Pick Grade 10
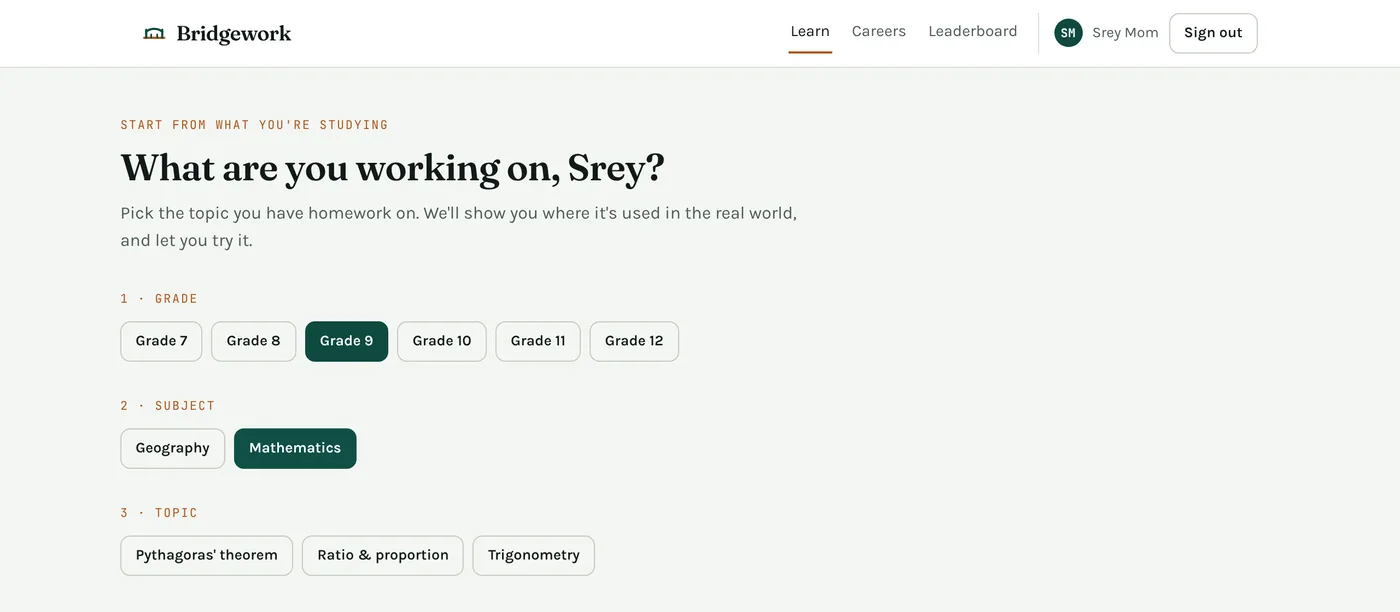This screenshot has height=612, width=1400. click(442, 341)
